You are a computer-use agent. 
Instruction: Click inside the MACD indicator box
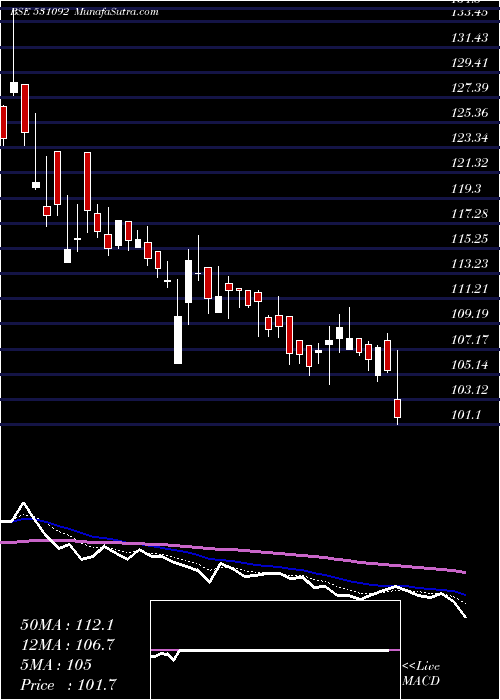[x=275, y=650]
